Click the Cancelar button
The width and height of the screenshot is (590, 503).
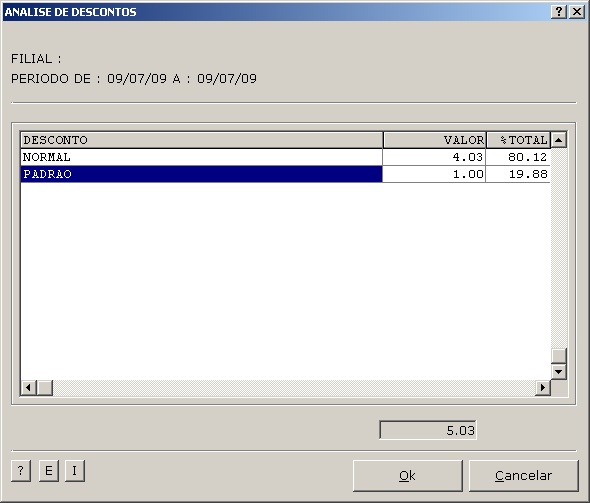(x=523, y=476)
